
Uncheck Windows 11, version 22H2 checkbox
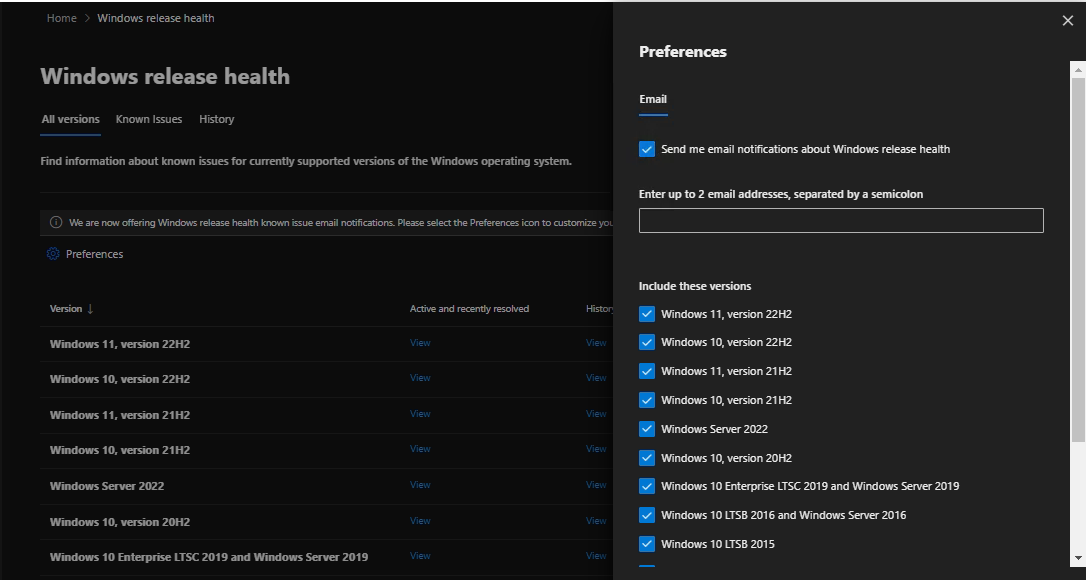click(647, 314)
